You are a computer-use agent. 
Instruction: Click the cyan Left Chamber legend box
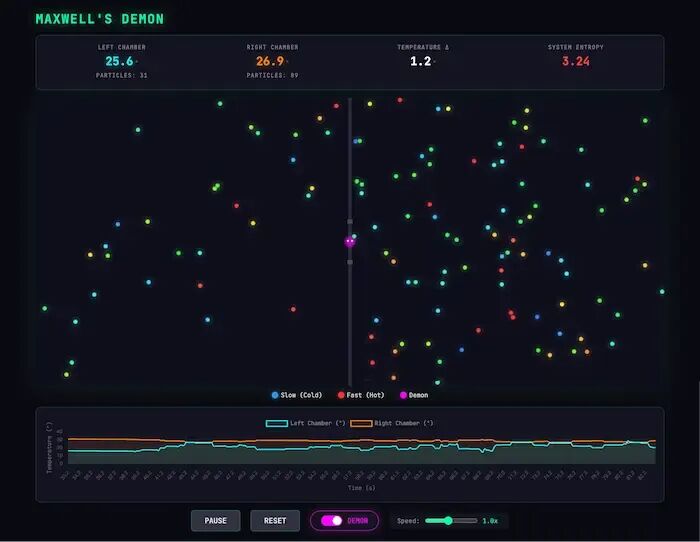277,423
